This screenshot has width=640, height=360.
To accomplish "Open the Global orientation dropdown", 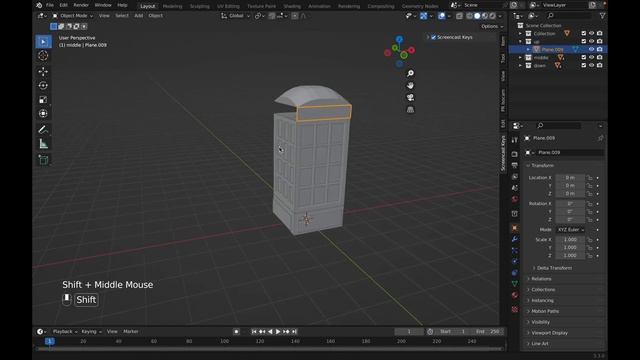I will pyautogui.click(x=236, y=16).
